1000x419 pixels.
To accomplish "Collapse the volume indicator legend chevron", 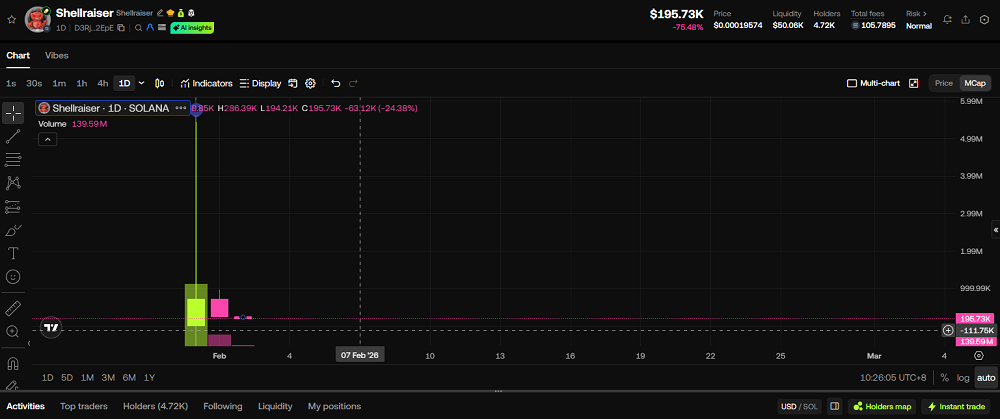I will [x=46, y=140].
